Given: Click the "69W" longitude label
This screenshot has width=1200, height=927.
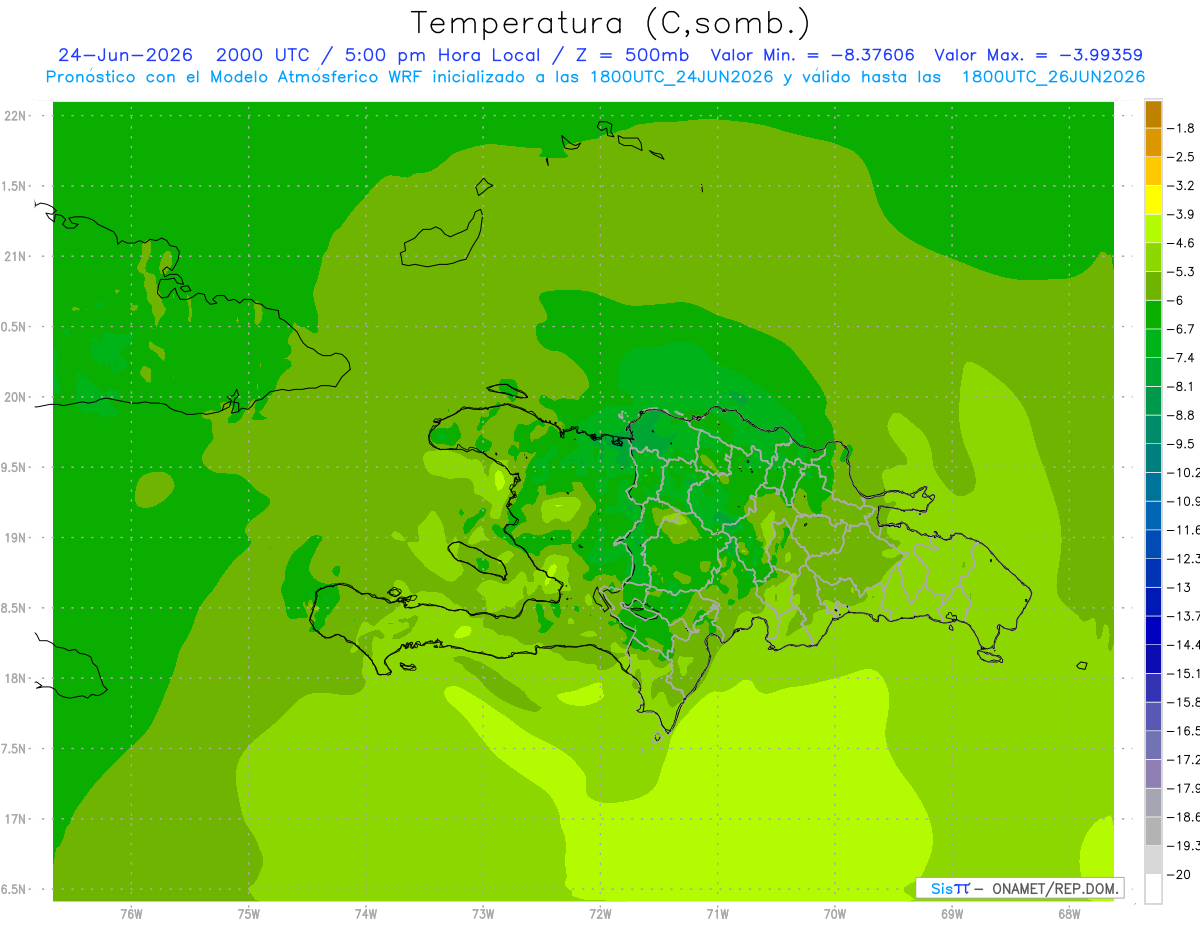Looking at the screenshot, I should (952, 914).
